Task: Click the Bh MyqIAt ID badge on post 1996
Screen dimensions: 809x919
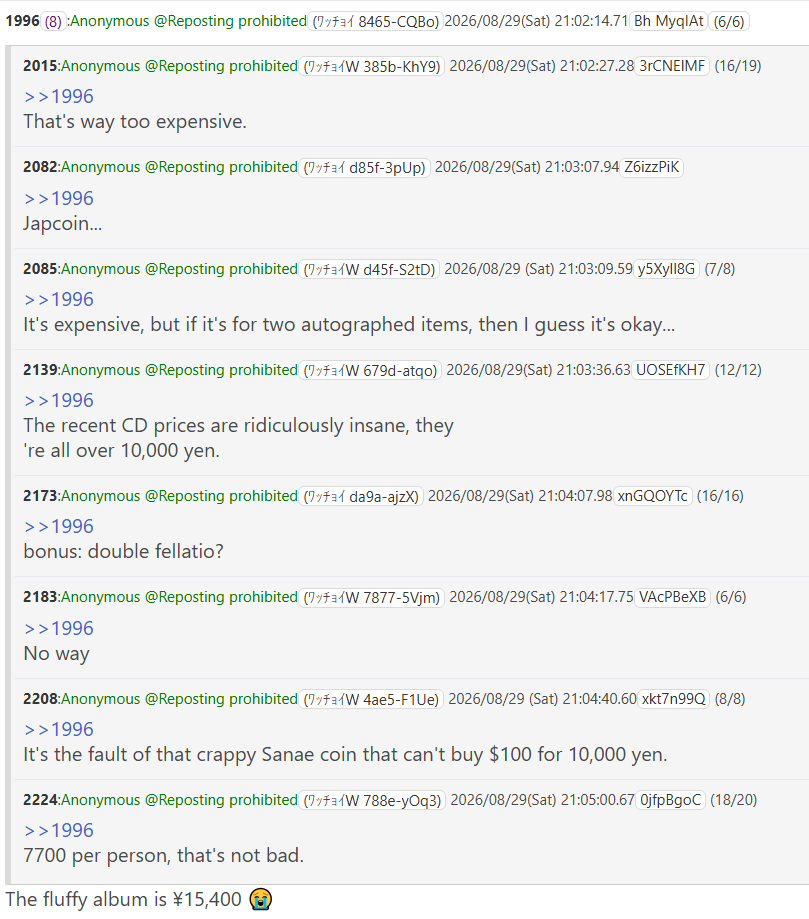Action: [668, 21]
